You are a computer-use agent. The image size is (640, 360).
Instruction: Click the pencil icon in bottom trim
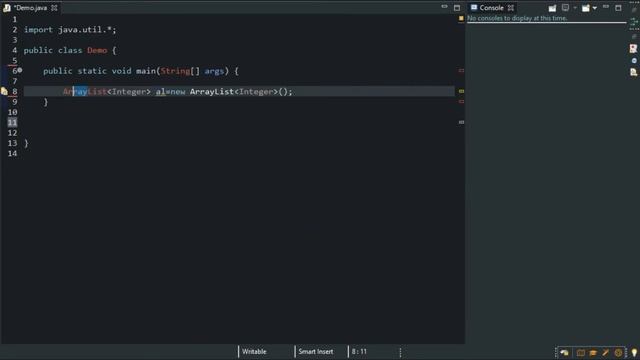click(605, 352)
